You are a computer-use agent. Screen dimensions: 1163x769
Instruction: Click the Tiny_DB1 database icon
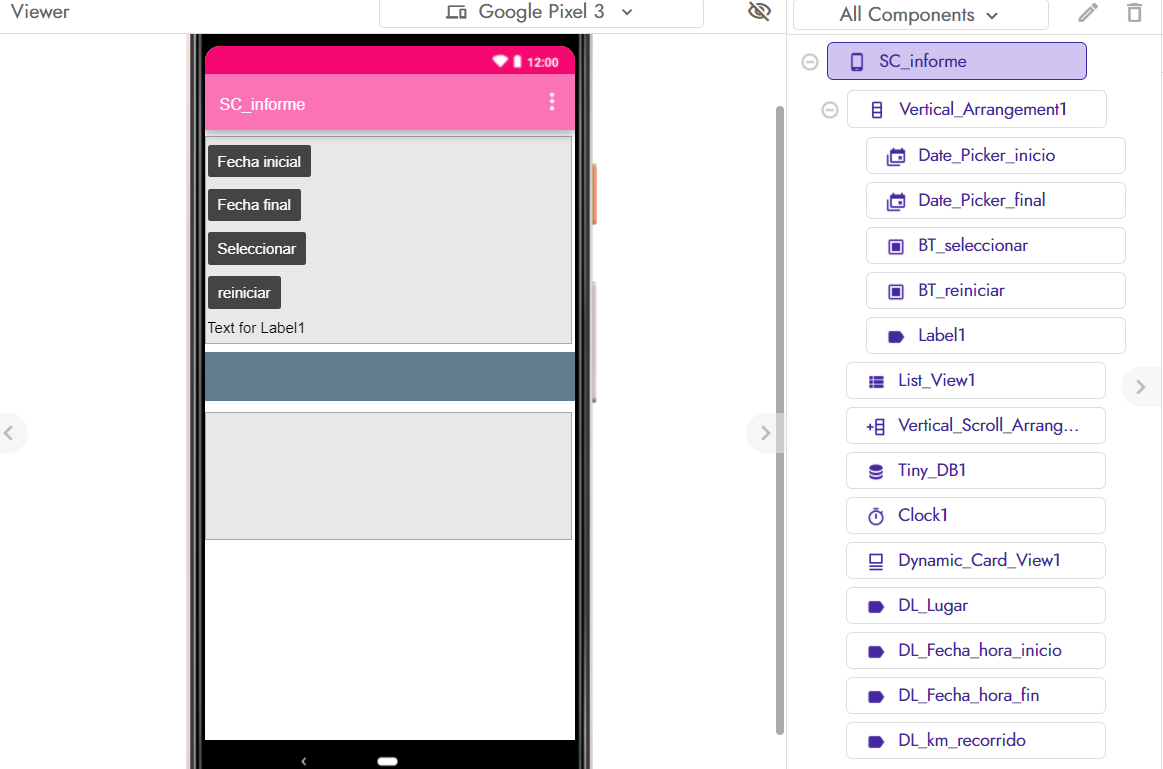(x=876, y=472)
